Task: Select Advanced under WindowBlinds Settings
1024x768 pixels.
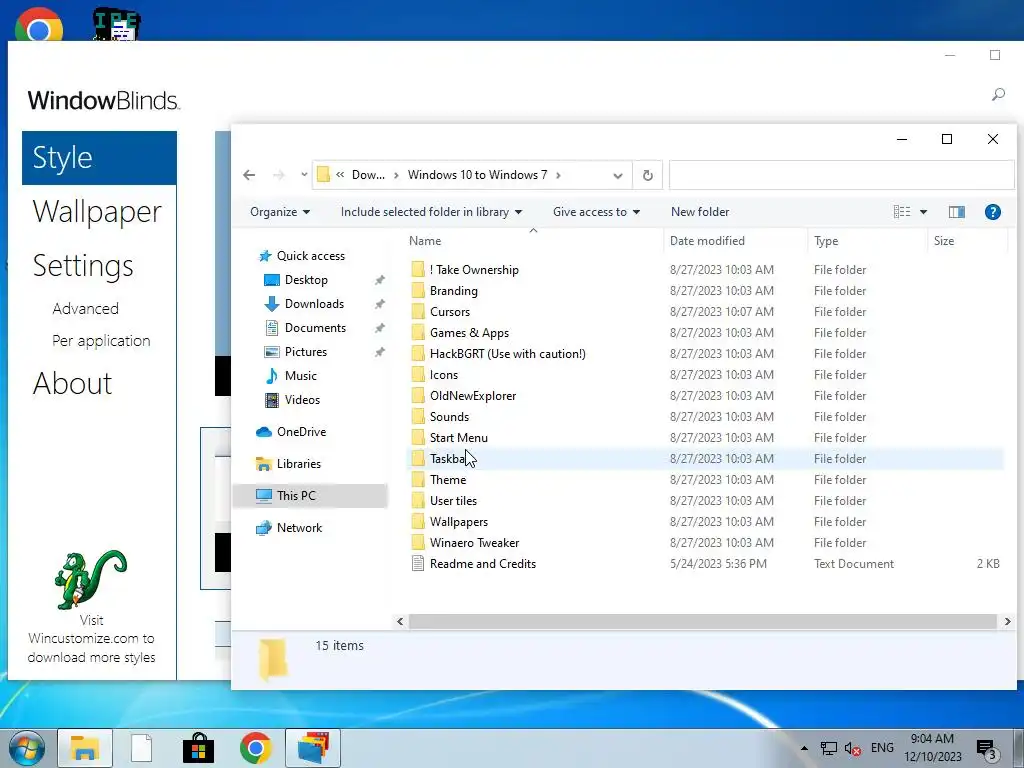Action: 86,308
